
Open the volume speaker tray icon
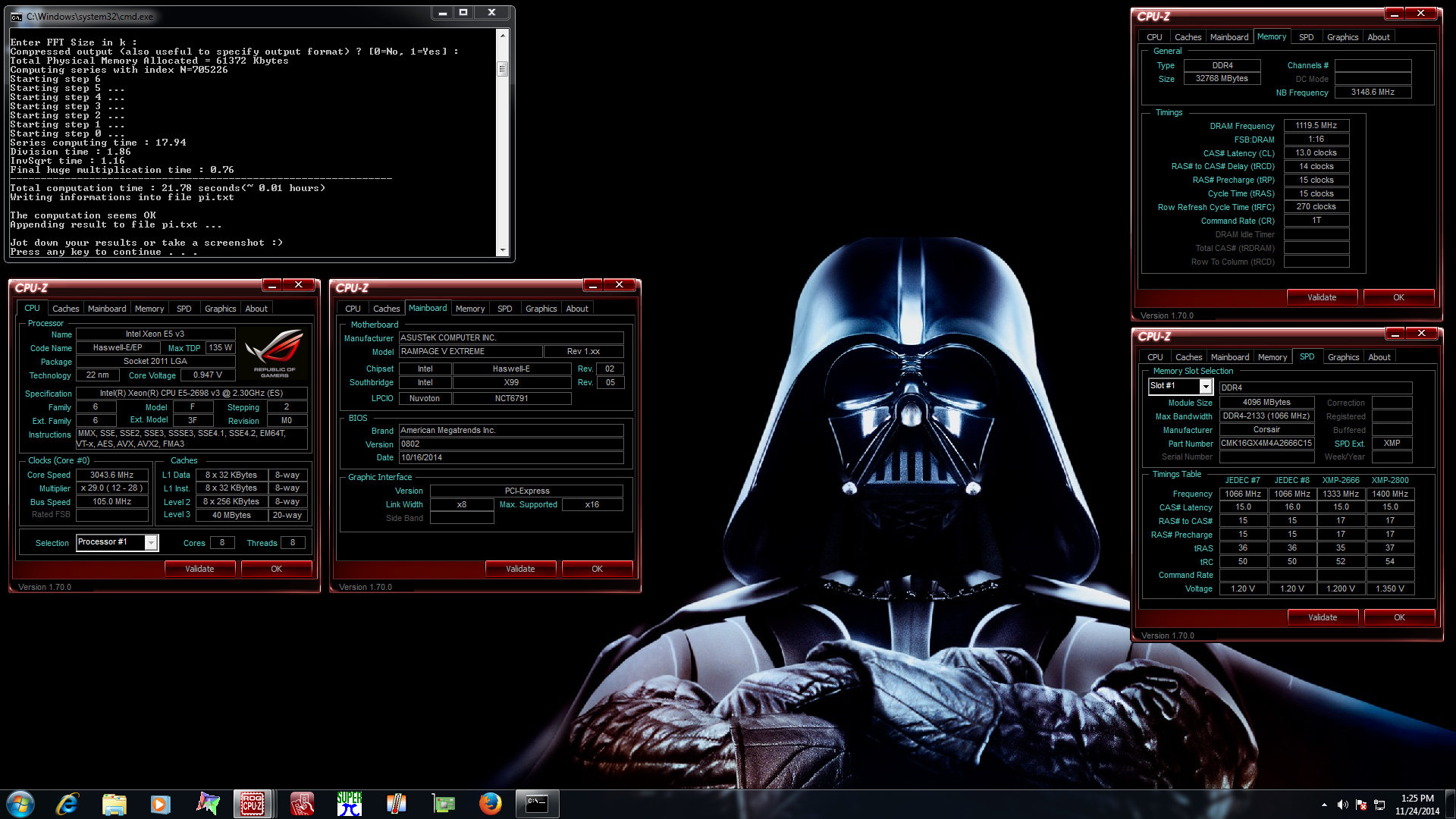point(1342,805)
